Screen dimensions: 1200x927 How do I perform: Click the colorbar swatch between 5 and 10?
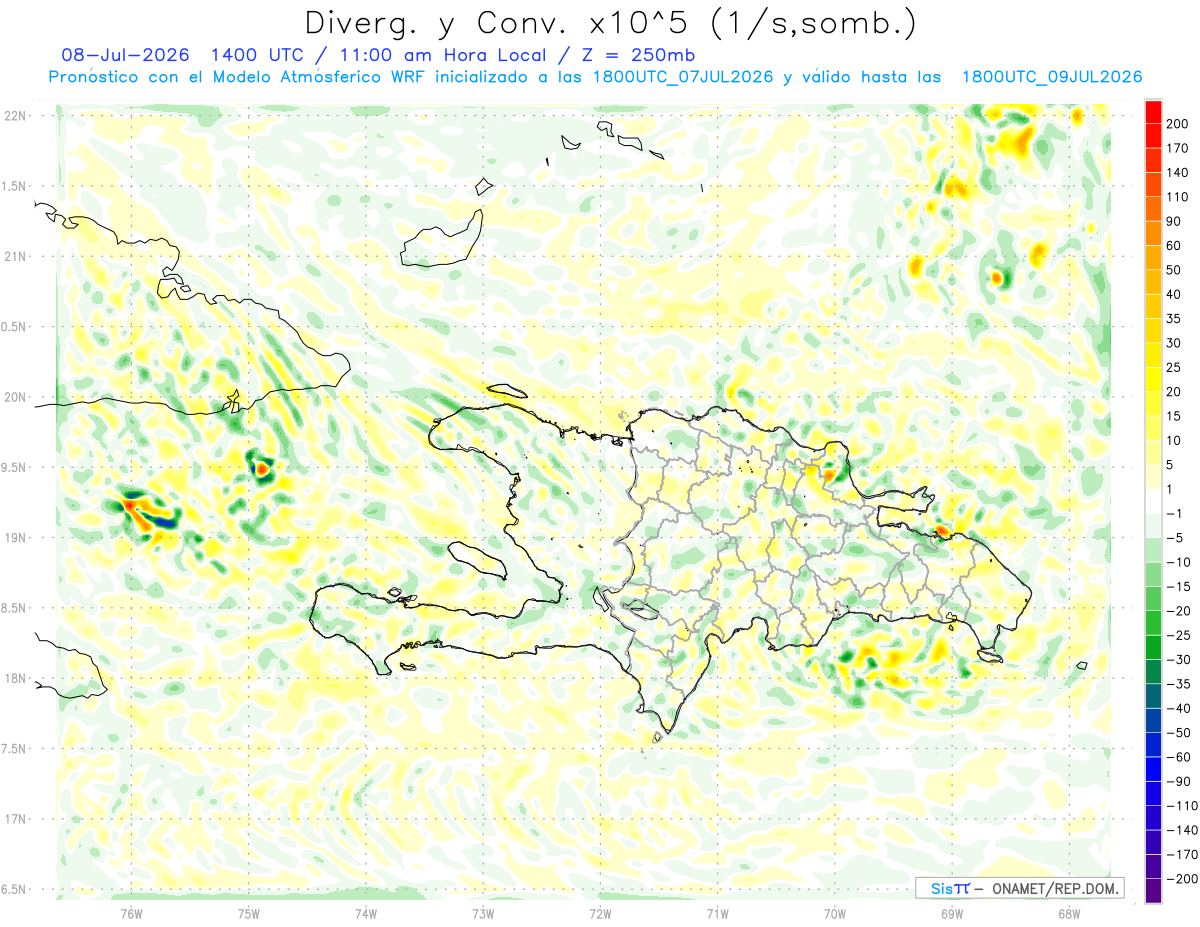pyautogui.click(x=1153, y=452)
